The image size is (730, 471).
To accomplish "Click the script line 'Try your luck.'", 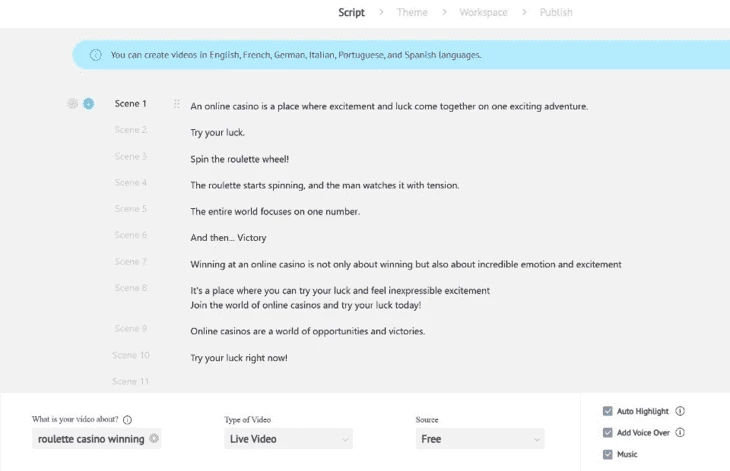I will click(x=217, y=133).
